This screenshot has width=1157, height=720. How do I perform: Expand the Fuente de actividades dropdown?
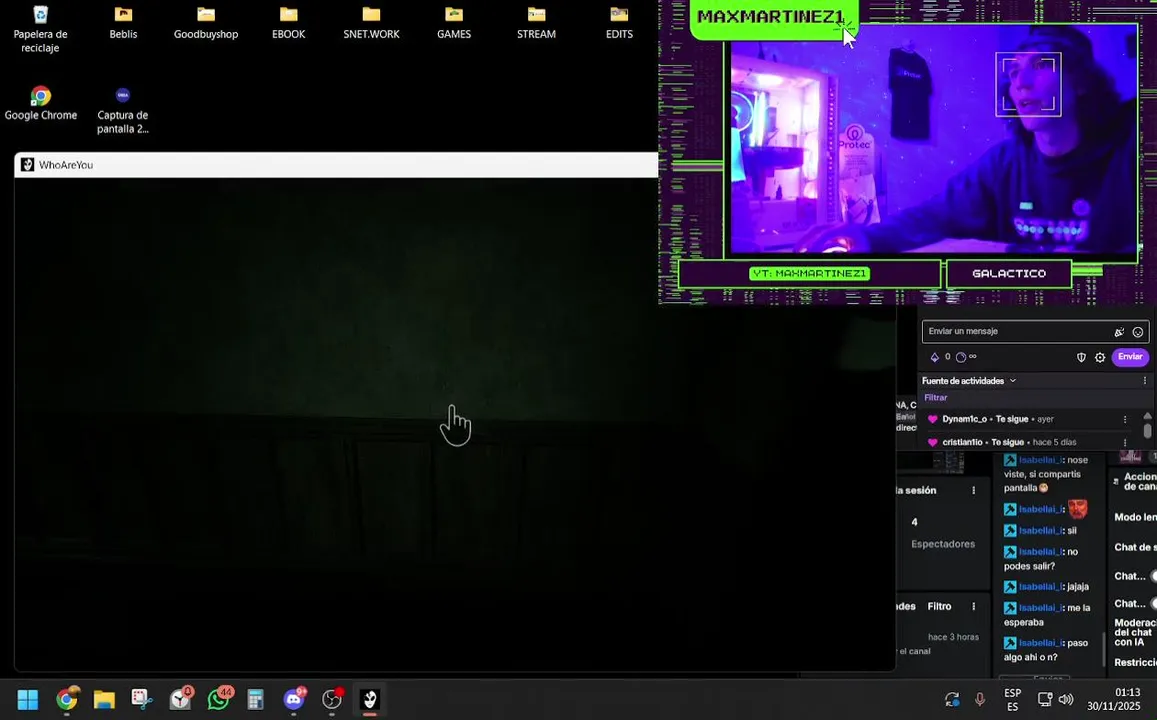click(1012, 381)
